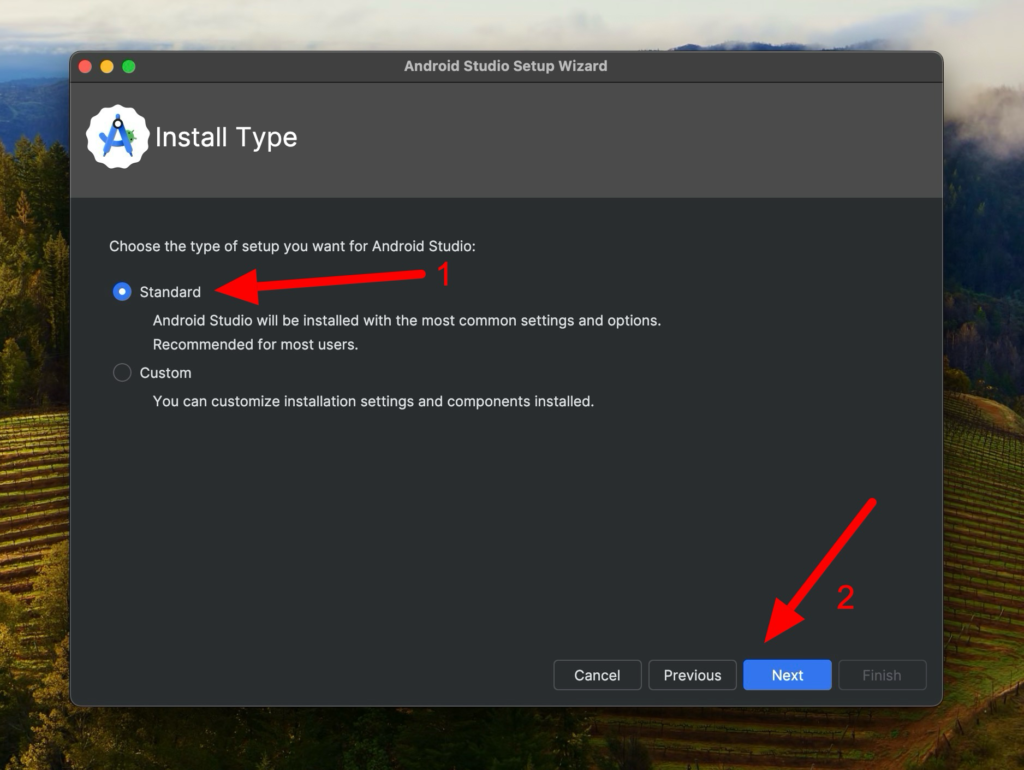Maximize the window using the green button
The height and width of the screenshot is (770, 1024).
coord(129,66)
